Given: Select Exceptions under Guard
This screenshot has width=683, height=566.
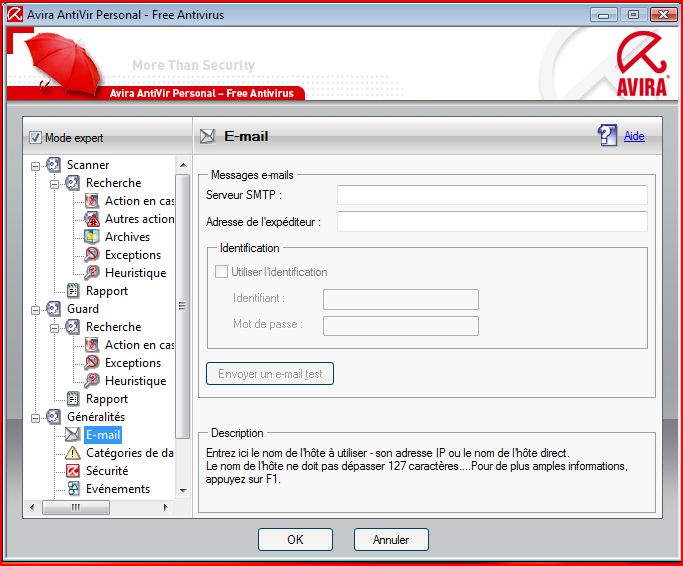Looking at the screenshot, I should click(x=133, y=363).
